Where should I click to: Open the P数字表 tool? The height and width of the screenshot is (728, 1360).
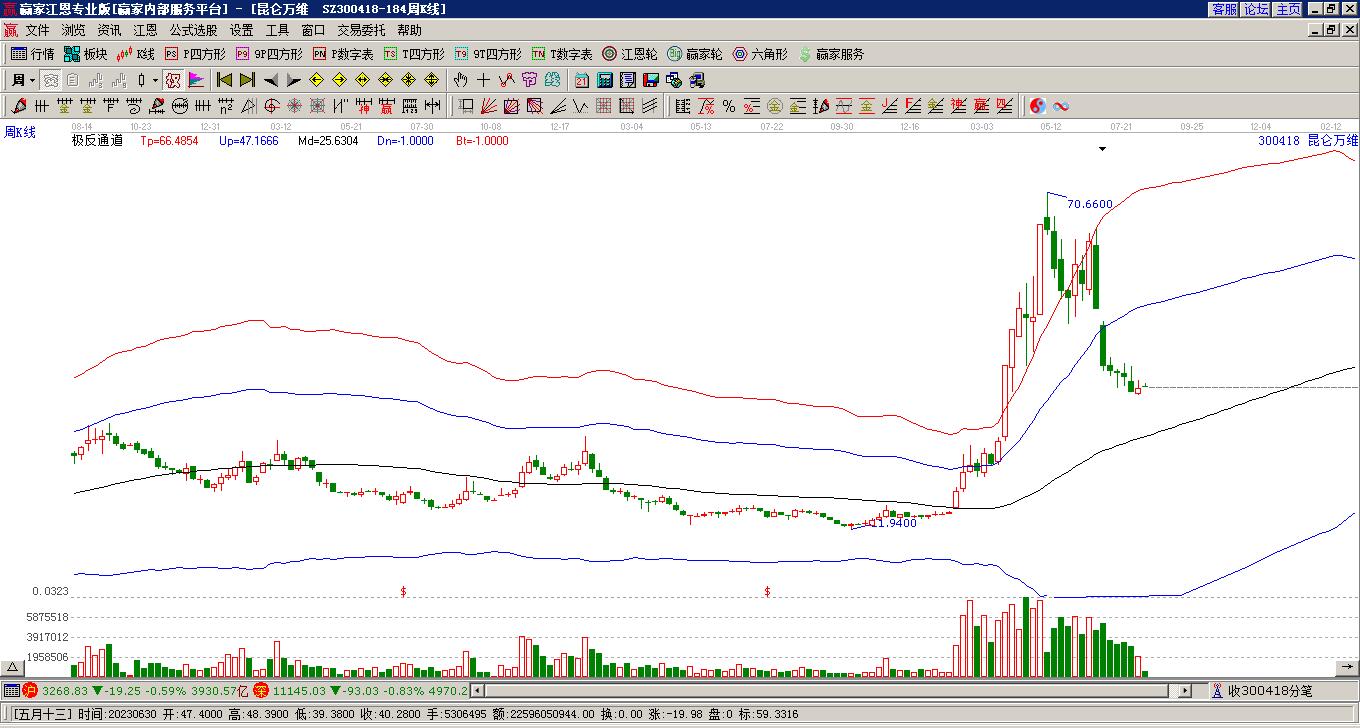pyautogui.click(x=343, y=54)
